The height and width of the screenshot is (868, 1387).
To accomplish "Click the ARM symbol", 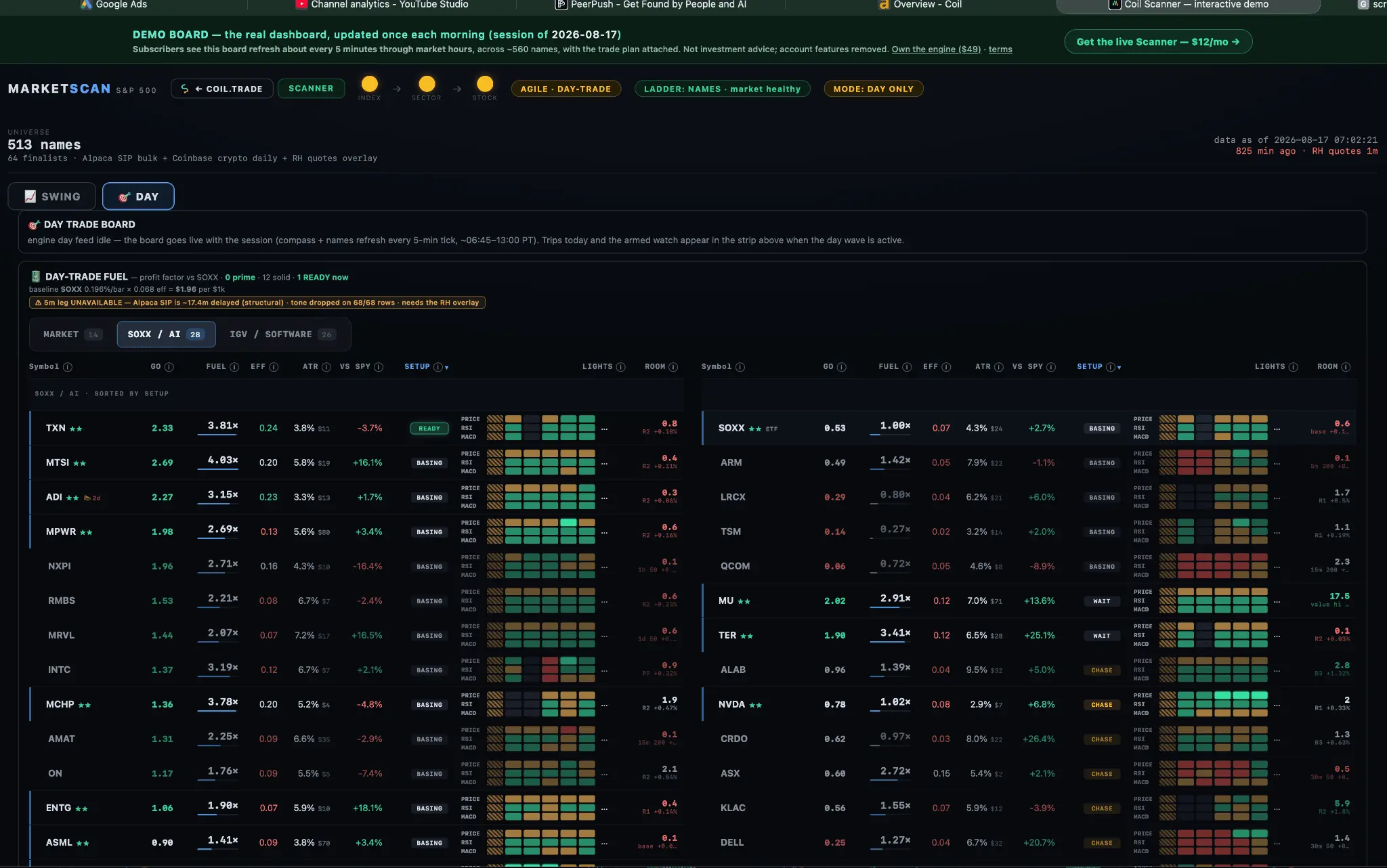I will (731, 463).
